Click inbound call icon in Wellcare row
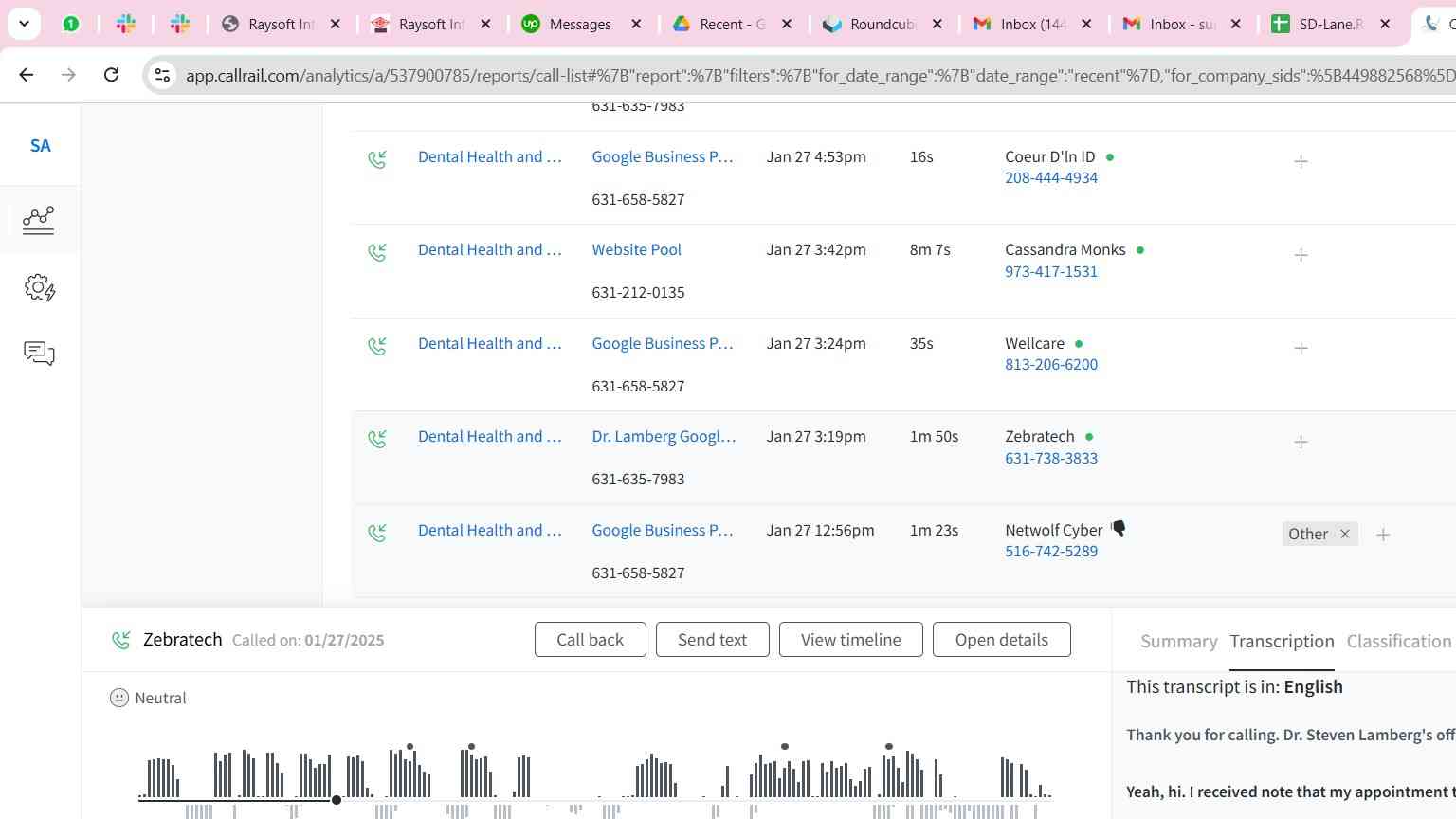The width and height of the screenshot is (1456, 819). (x=377, y=346)
